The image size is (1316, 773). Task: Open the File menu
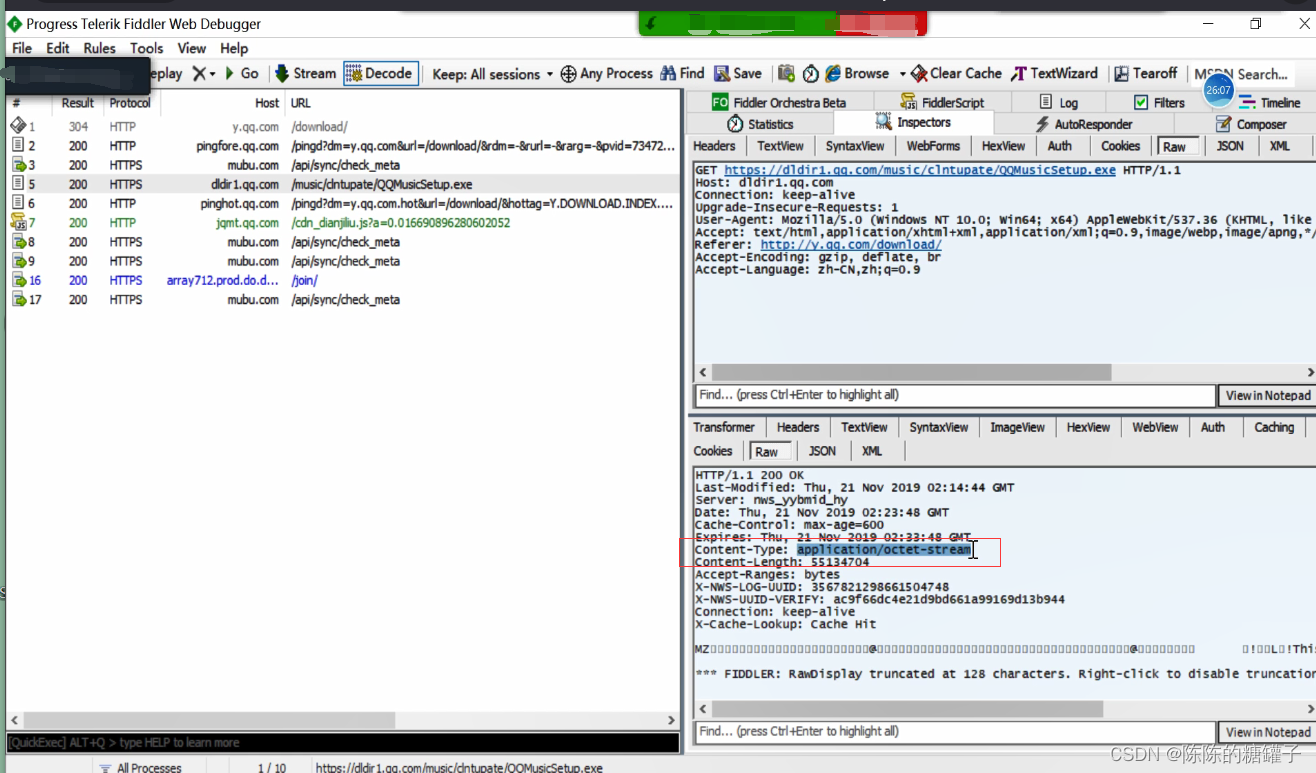[x=21, y=48]
